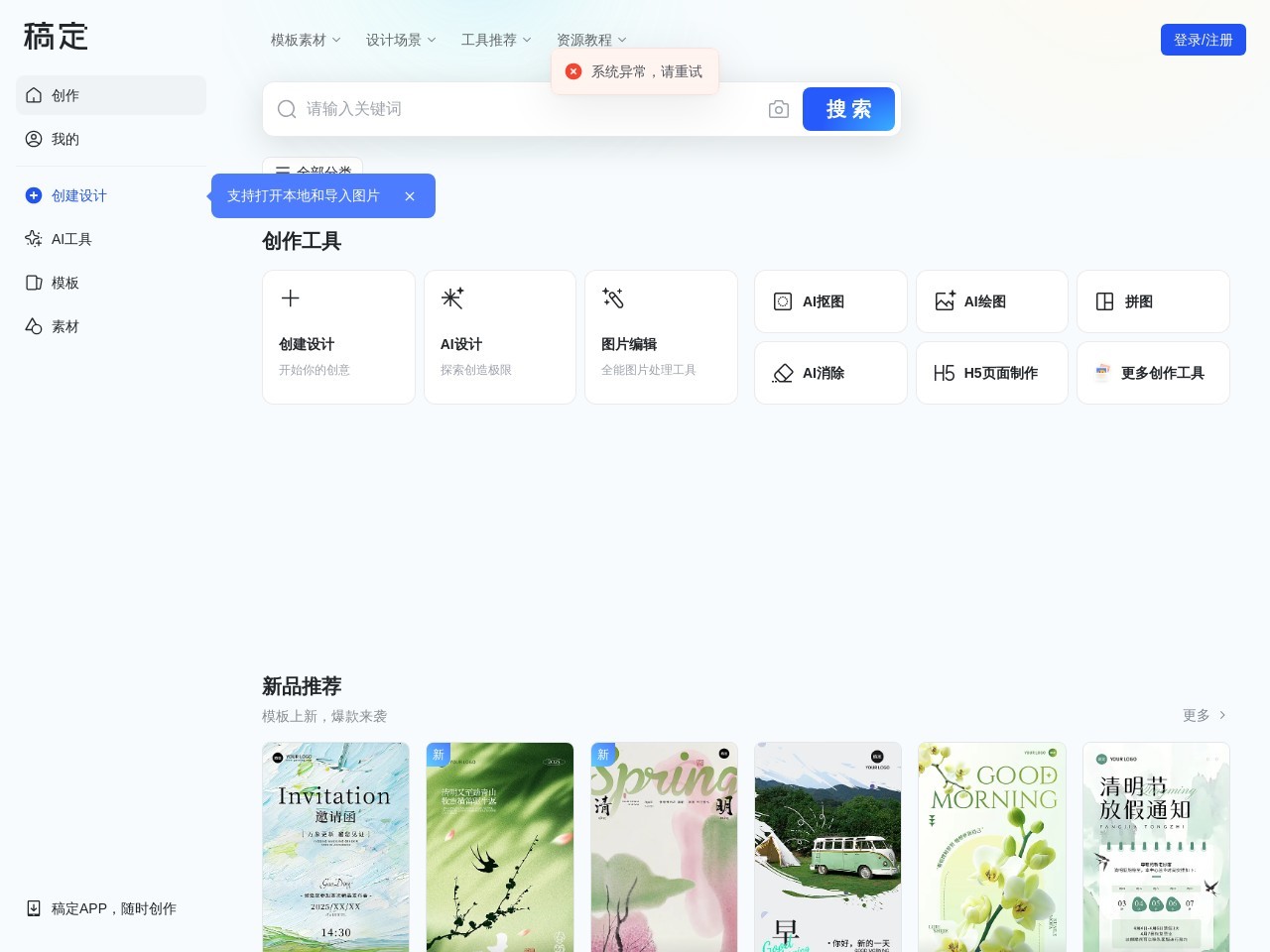Viewport: 1270px width, 952px height.
Task: Open the AI设计 sparkle card
Action: tap(499, 337)
